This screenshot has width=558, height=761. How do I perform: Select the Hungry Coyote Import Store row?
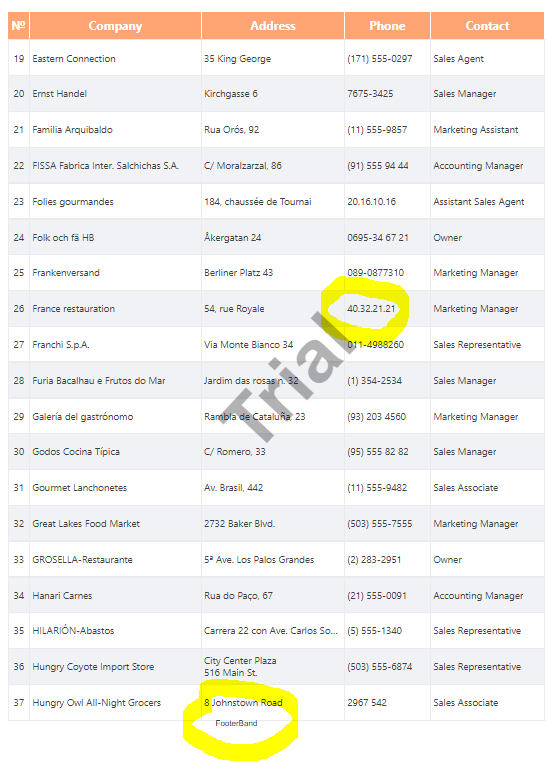(276, 666)
